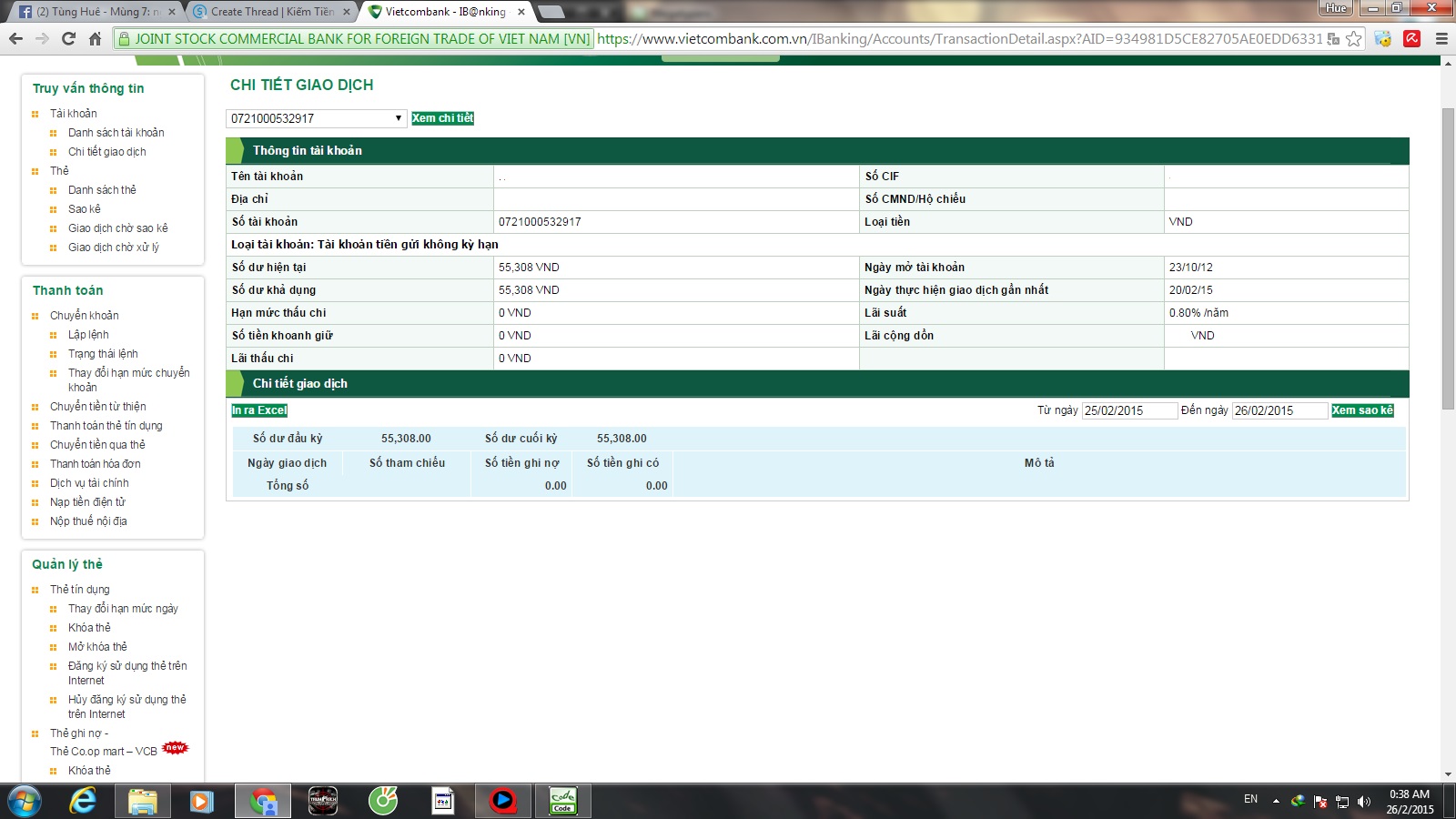This screenshot has width=1456, height=819.
Task: Click the Internet Download Manager tray icon
Action: 1298,801
